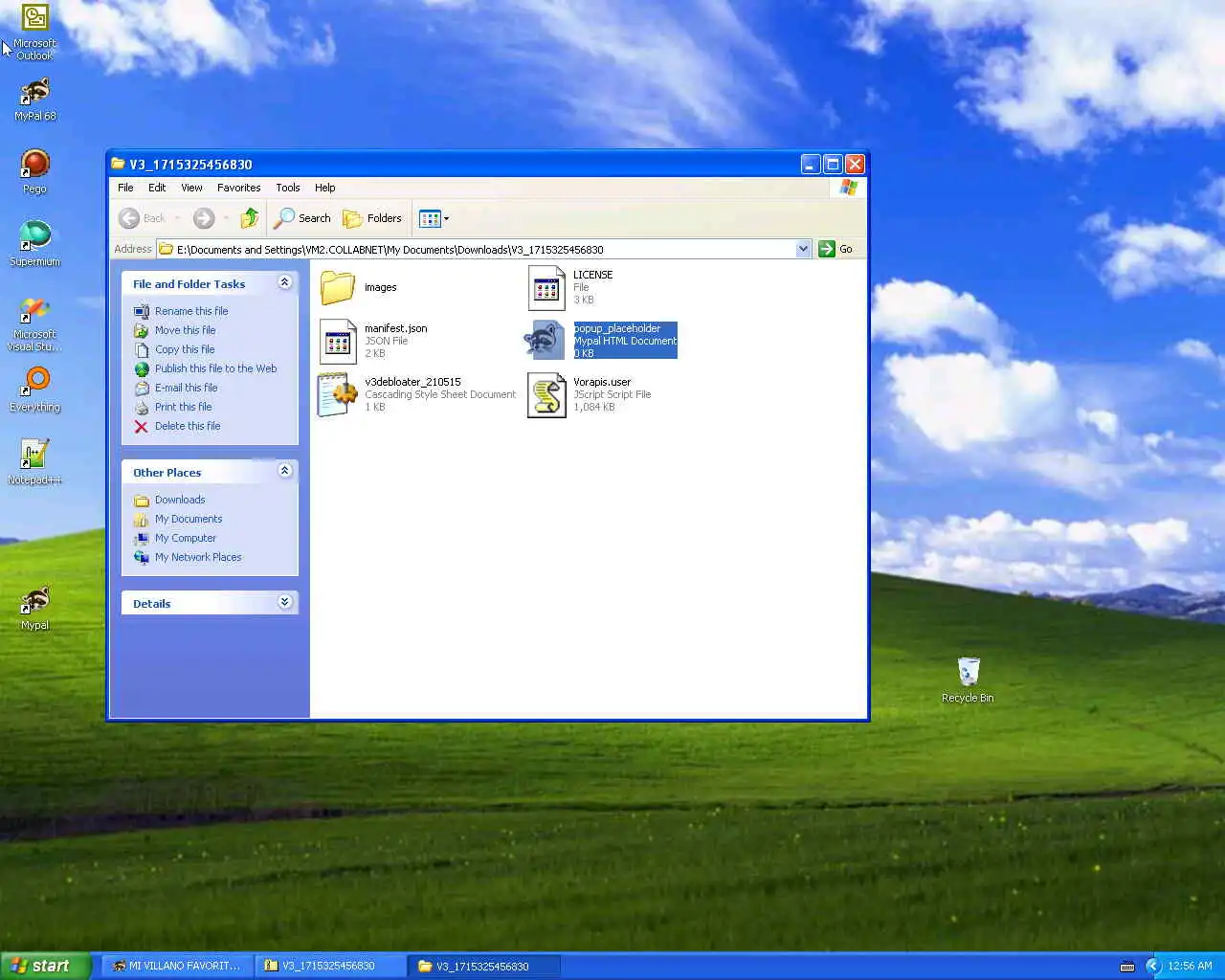
Task: Select the LICENSE file icon
Action: [x=546, y=287]
